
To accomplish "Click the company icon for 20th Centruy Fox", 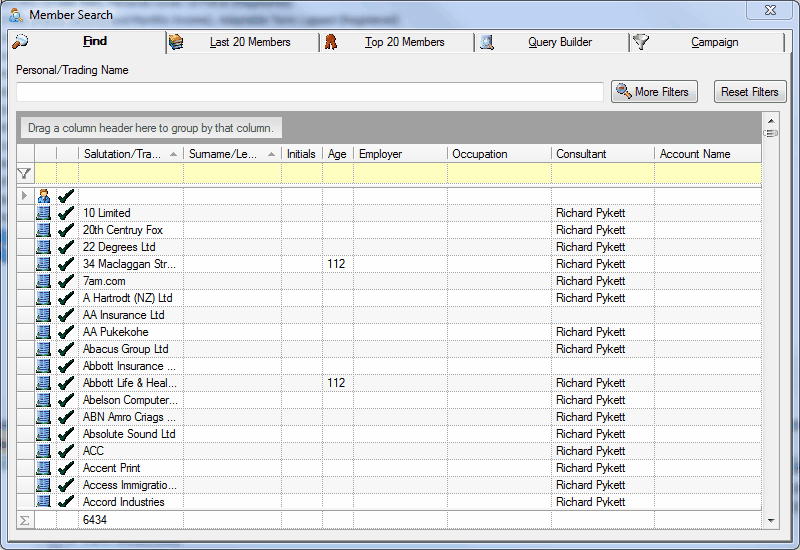I will click(44, 230).
